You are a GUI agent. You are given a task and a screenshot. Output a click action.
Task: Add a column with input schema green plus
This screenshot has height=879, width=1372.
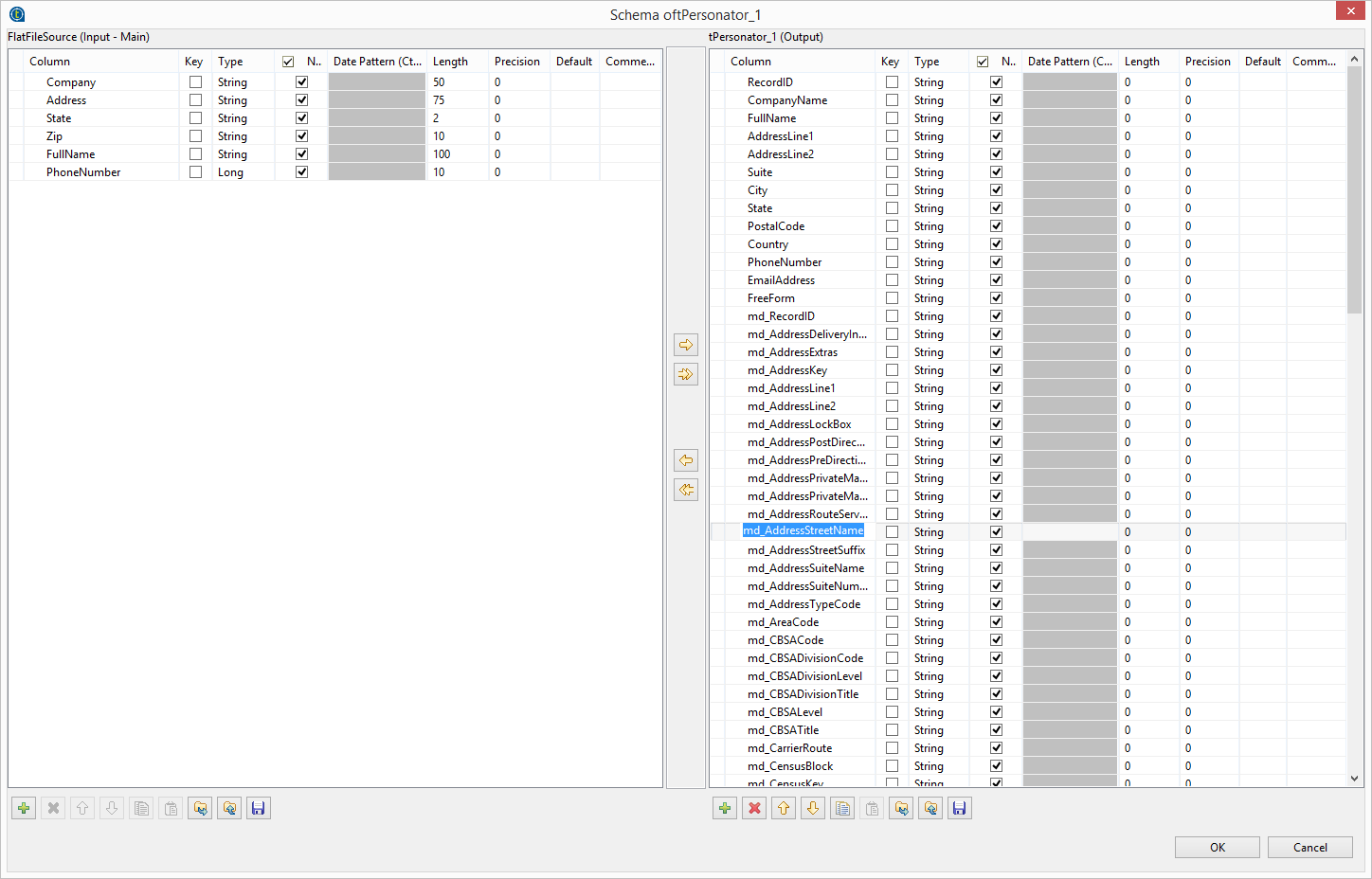(x=24, y=808)
